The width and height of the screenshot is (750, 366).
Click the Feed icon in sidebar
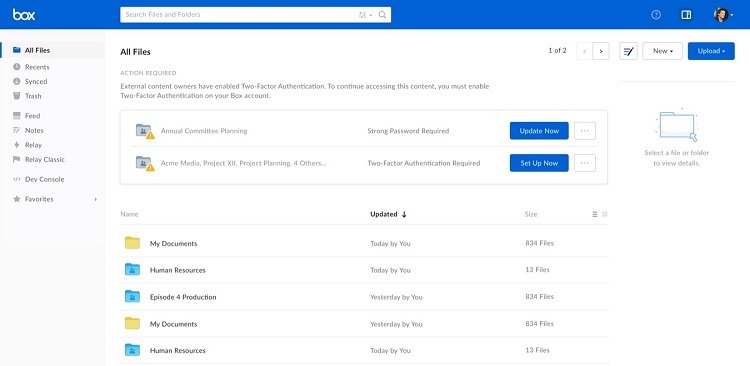[x=17, y=116]
